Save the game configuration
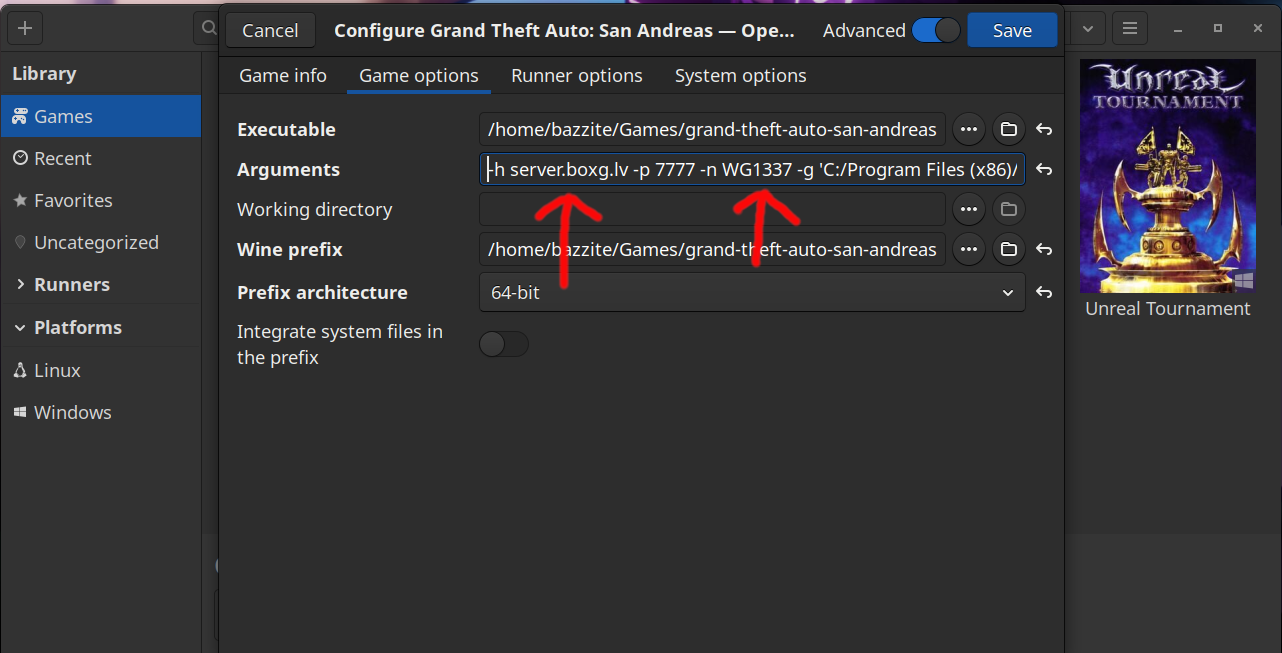 click(1012, 30)
